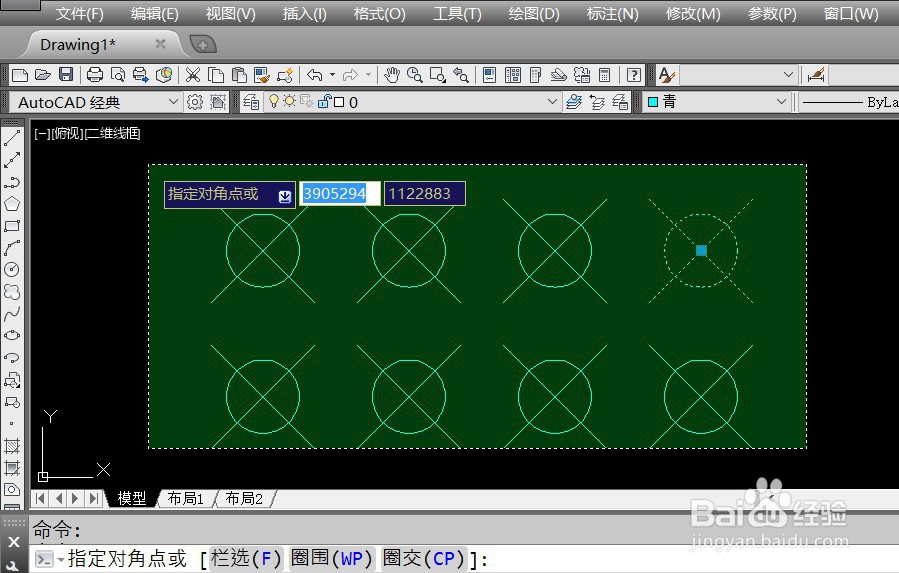Open the Tool Palettes window

click(x=536, y=75)
